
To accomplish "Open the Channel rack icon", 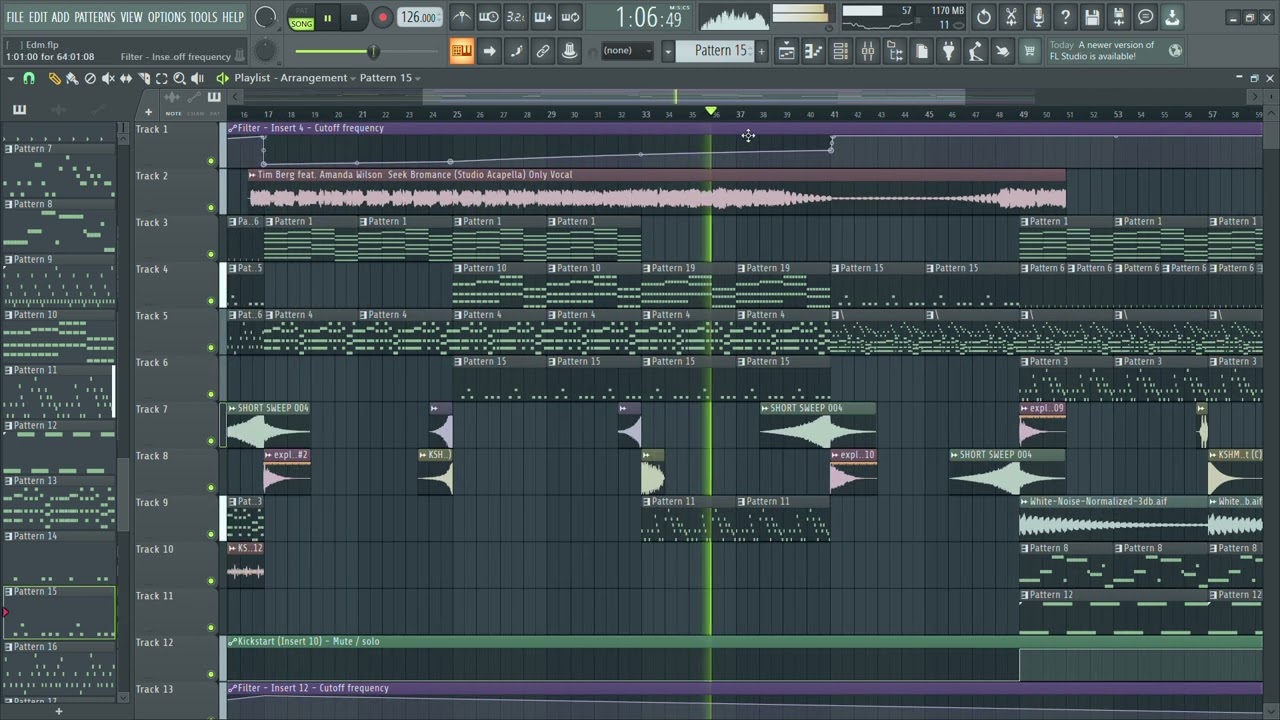I will [x=840, y=51].
